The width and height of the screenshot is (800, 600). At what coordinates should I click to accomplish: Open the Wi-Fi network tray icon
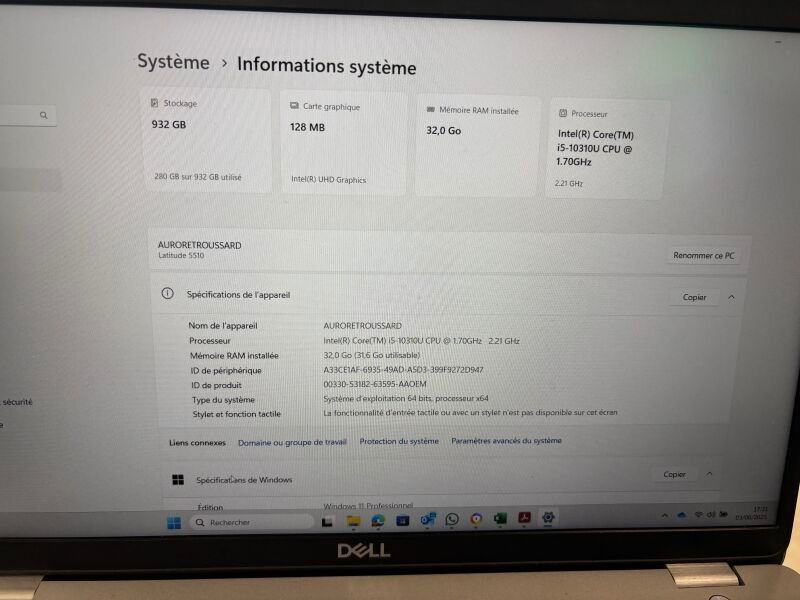coord(698,514)
